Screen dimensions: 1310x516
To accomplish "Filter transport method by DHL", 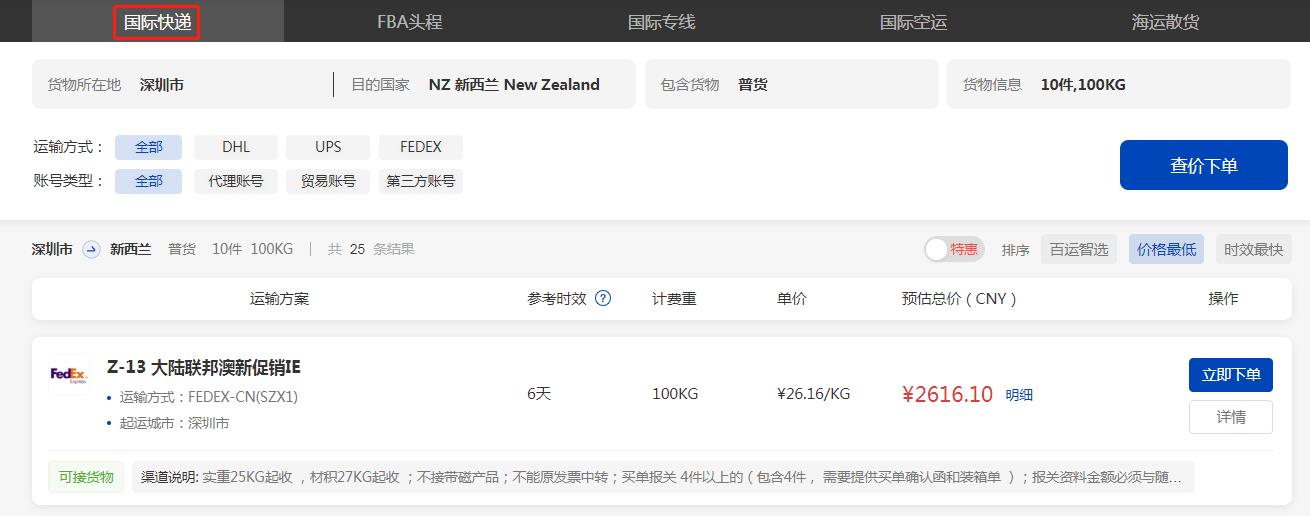I will coord(236,147).
